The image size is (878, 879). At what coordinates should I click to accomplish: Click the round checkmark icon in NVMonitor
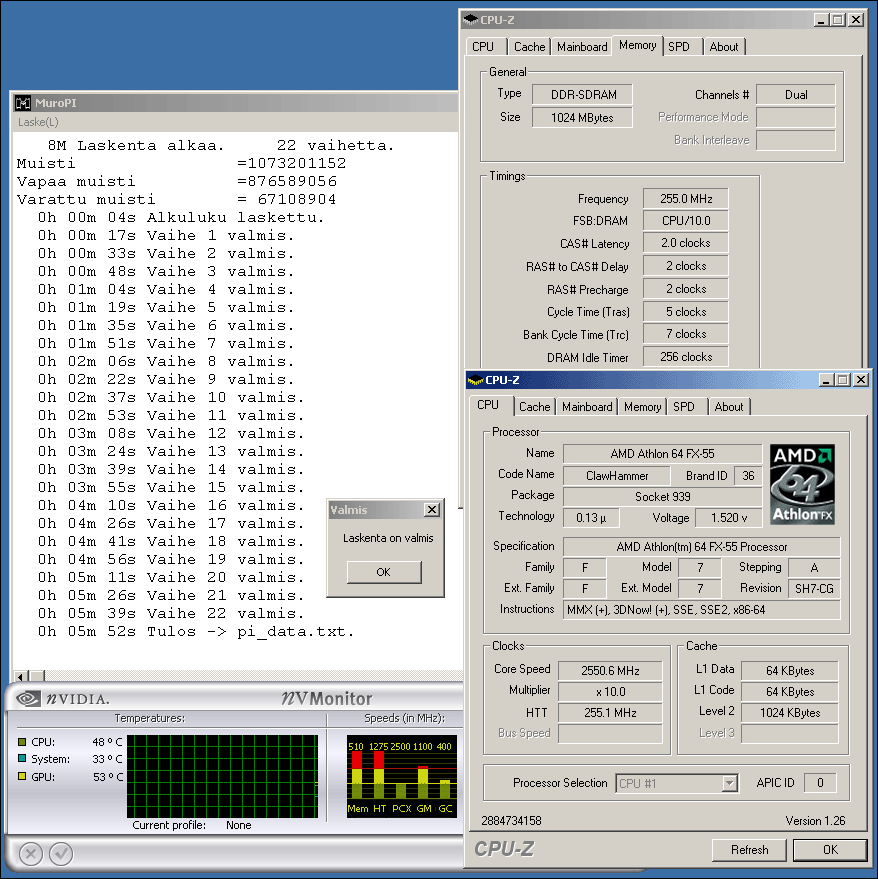[x=61, y=853]
